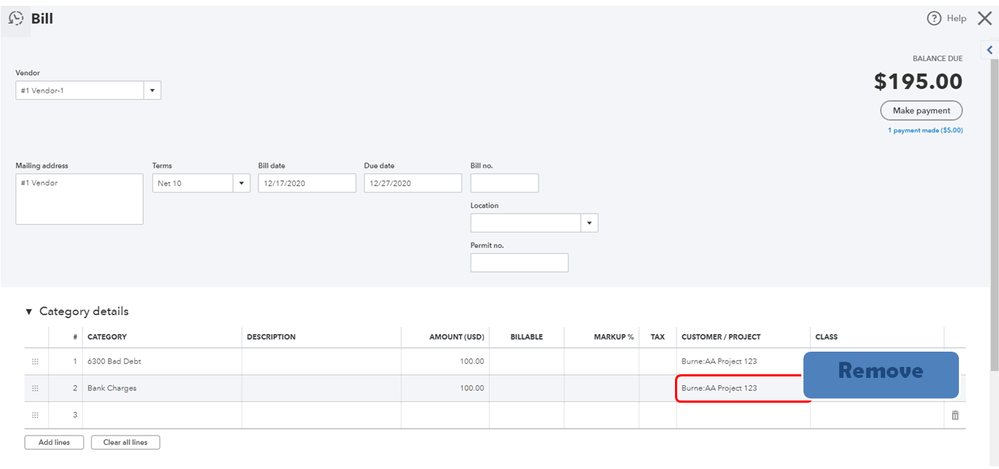Open the 1 payment made link
999x469 pixels.
(925, 130)
